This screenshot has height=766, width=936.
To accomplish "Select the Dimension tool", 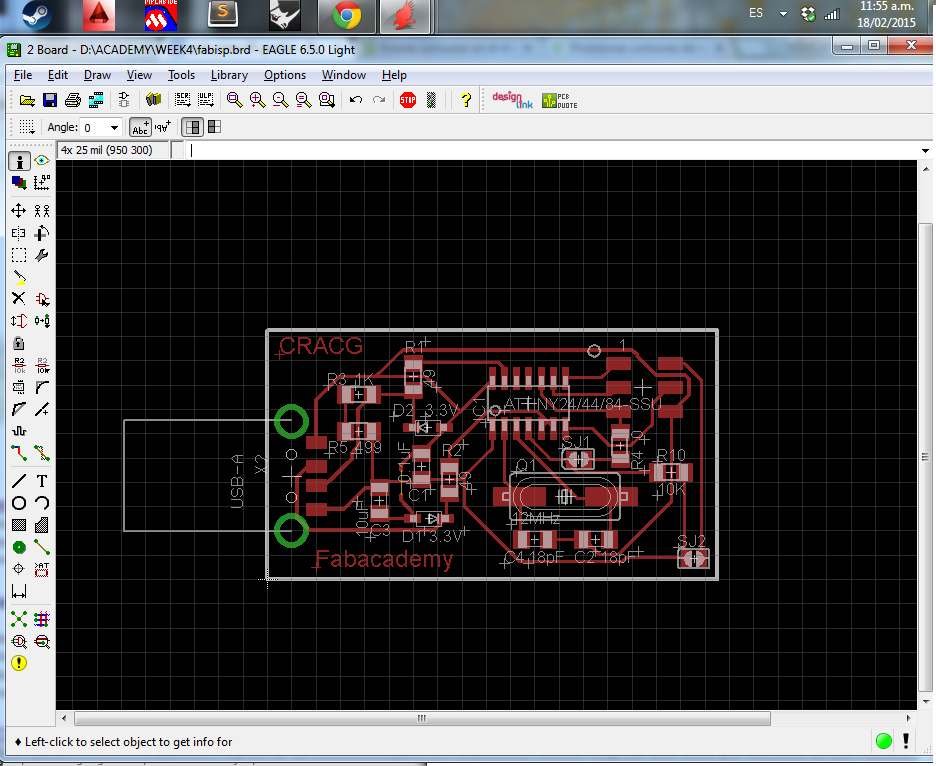I will click(19, 592).
